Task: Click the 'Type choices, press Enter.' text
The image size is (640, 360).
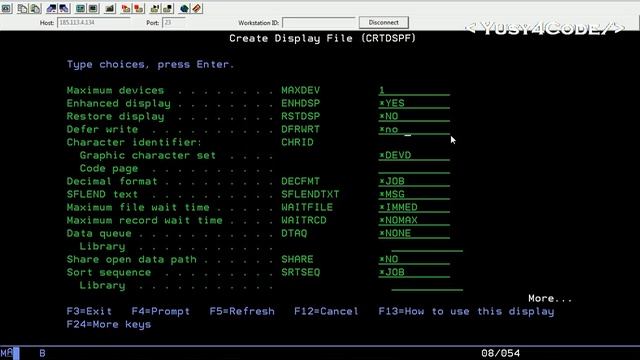Action: pyautogui.click(x=151, y=64)
